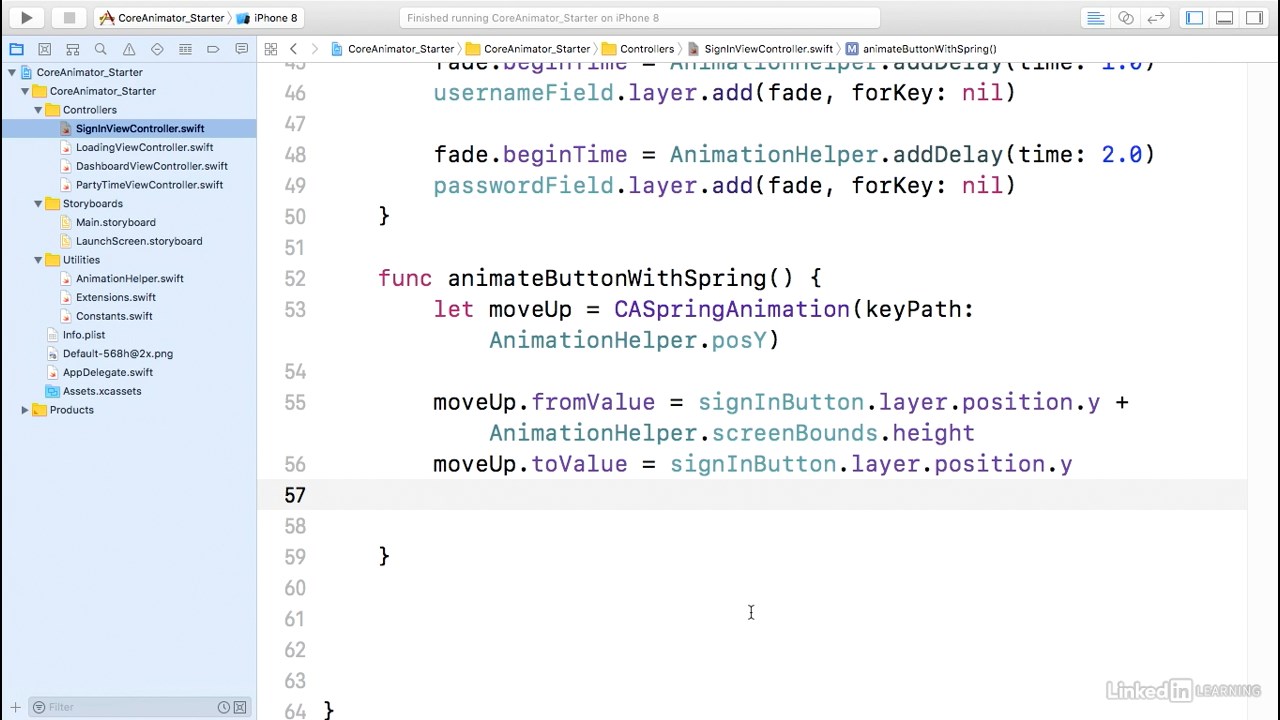Go back in editor history
Image resolution: width=1280 pixels, height=720 pixels.
[x=293, y=49]
